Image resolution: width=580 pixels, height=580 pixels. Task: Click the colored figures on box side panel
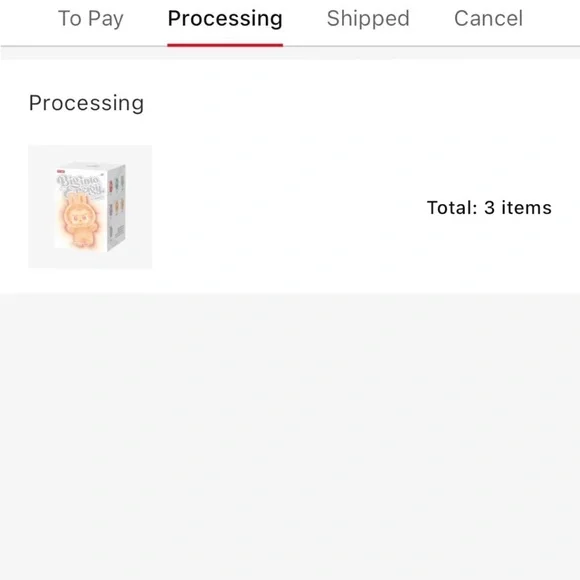117,196
